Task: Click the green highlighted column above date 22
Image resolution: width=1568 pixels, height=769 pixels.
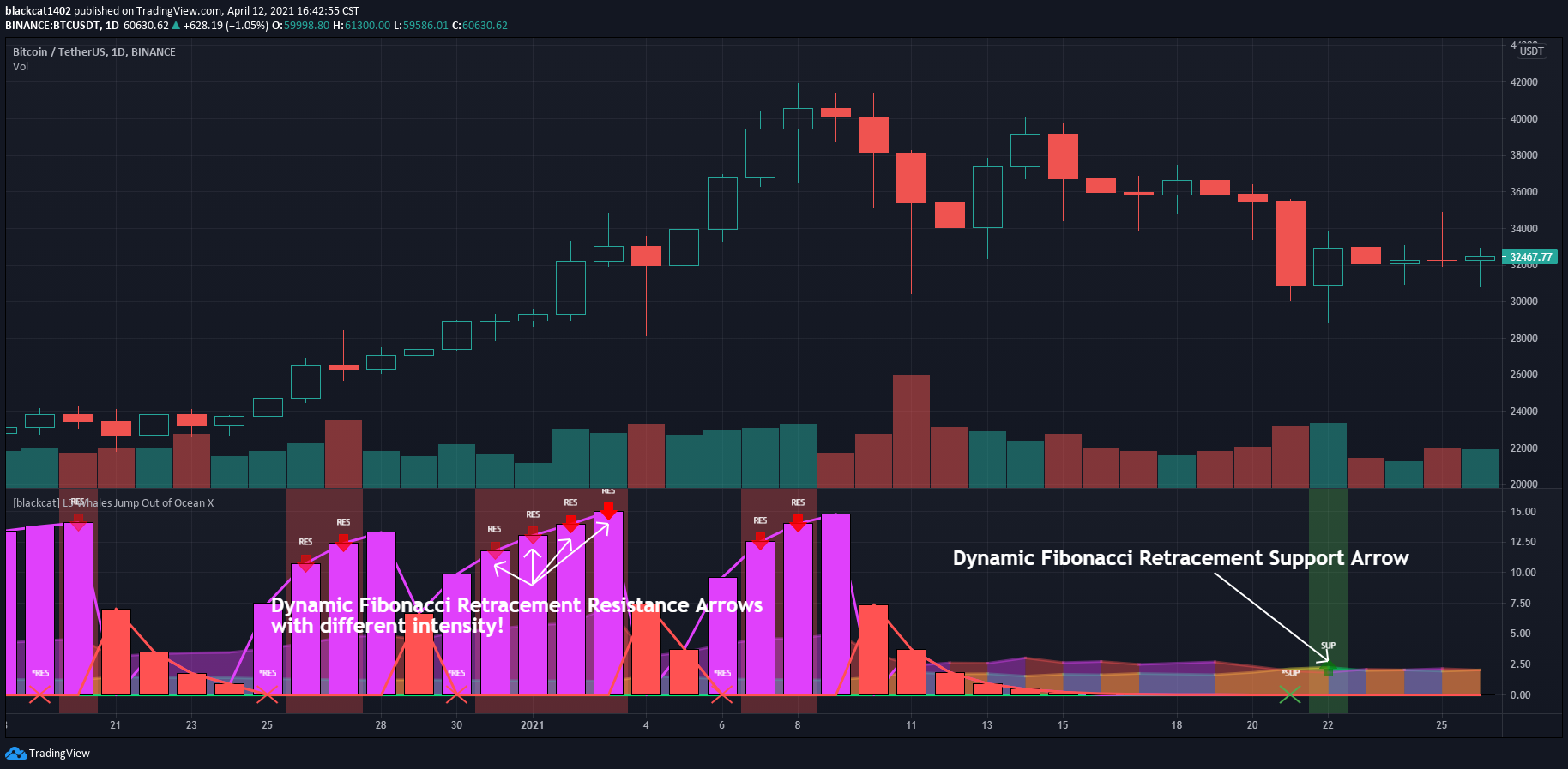Action: [1328, 600]
